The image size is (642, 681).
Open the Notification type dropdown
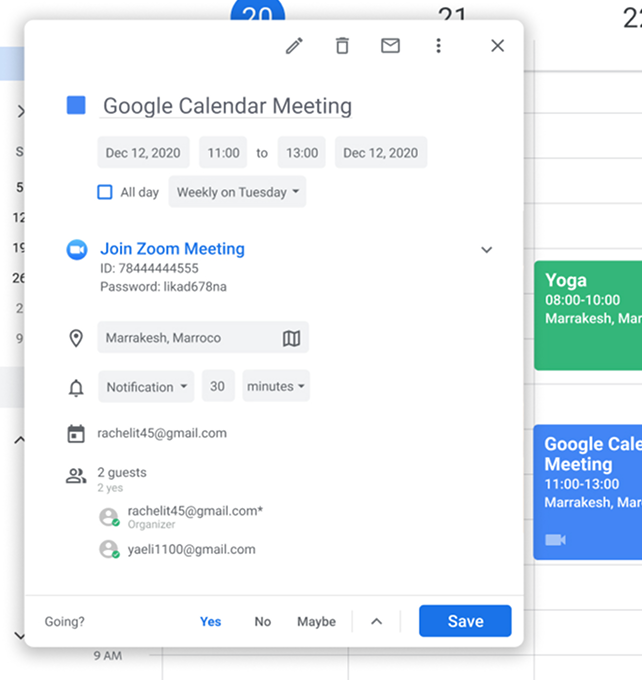point(146,387)
